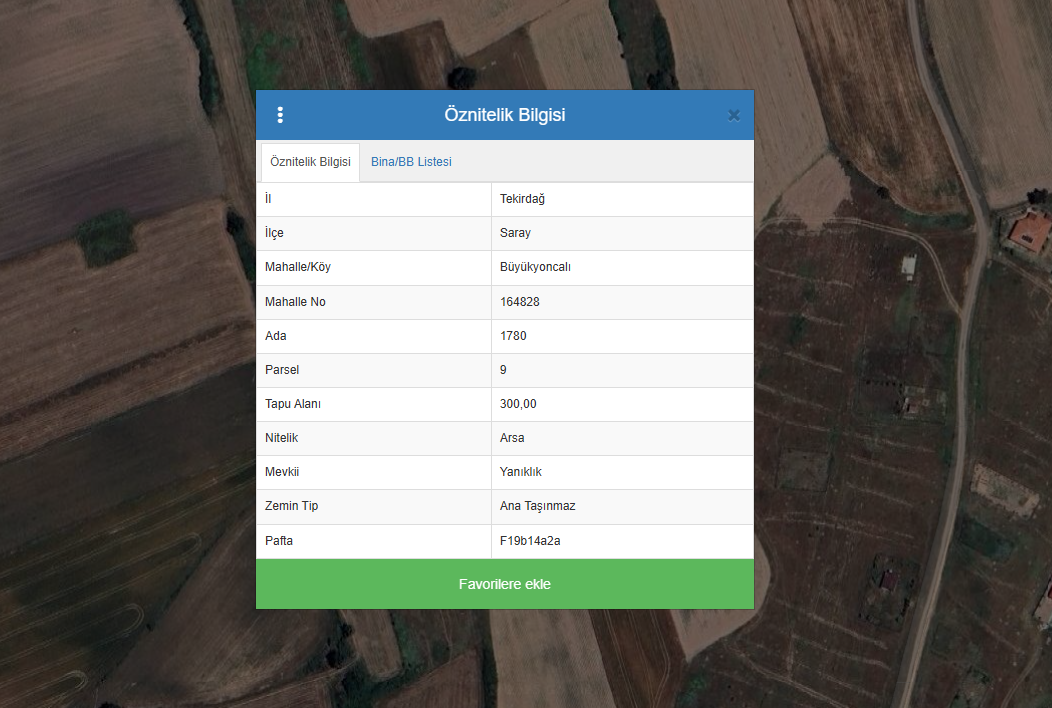Select the Zemin Tip value Ana Taşınmaz
Viewport: 1052px width, 708px height.
537,506
